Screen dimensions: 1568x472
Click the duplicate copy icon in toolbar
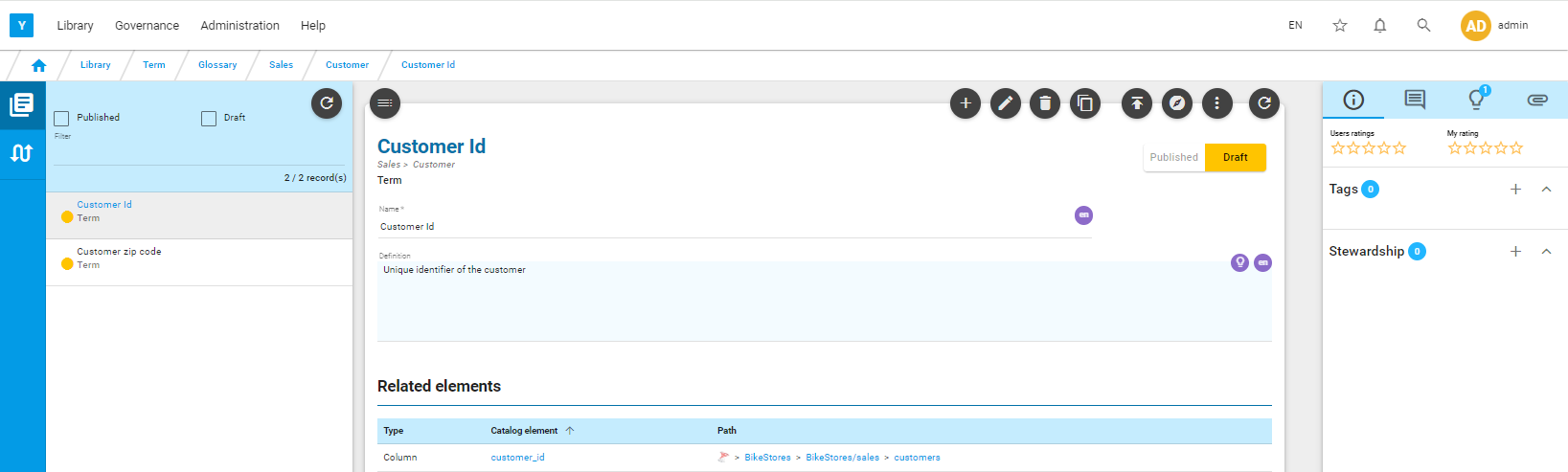coord(1085,103)
